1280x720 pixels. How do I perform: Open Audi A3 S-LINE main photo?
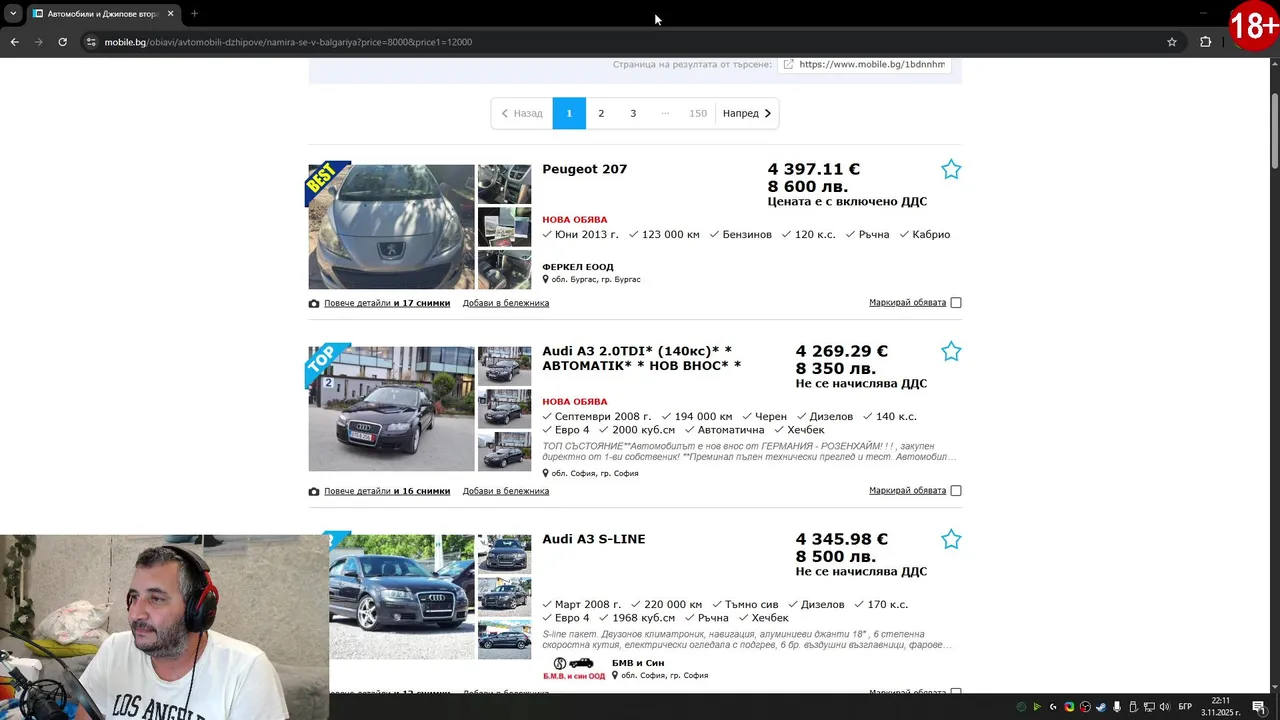click(x=402, y=597)
